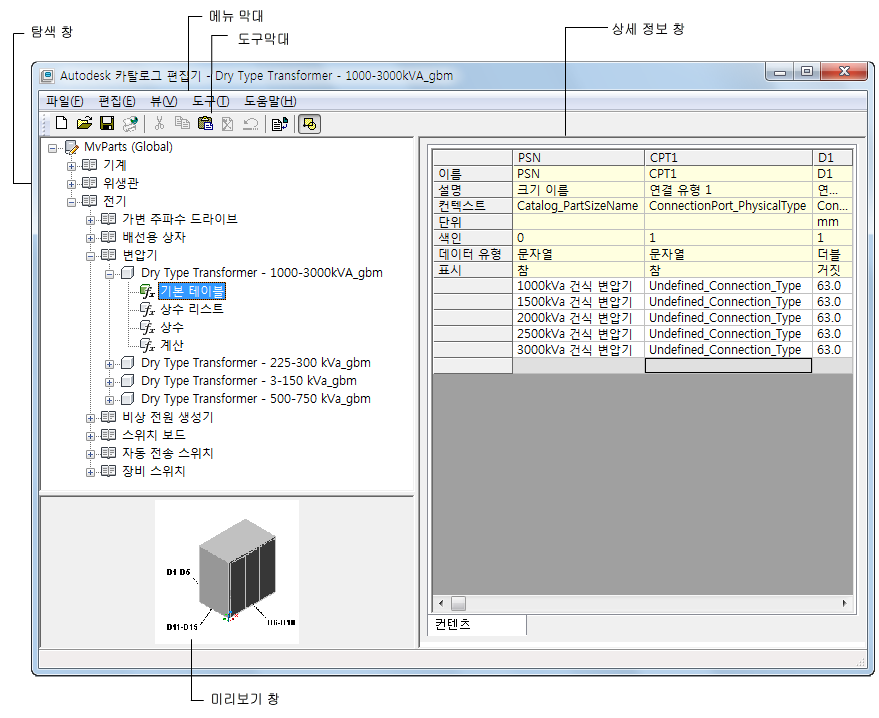
Task: Click the 데이터 유형 row header
Action: click(473, 254)
